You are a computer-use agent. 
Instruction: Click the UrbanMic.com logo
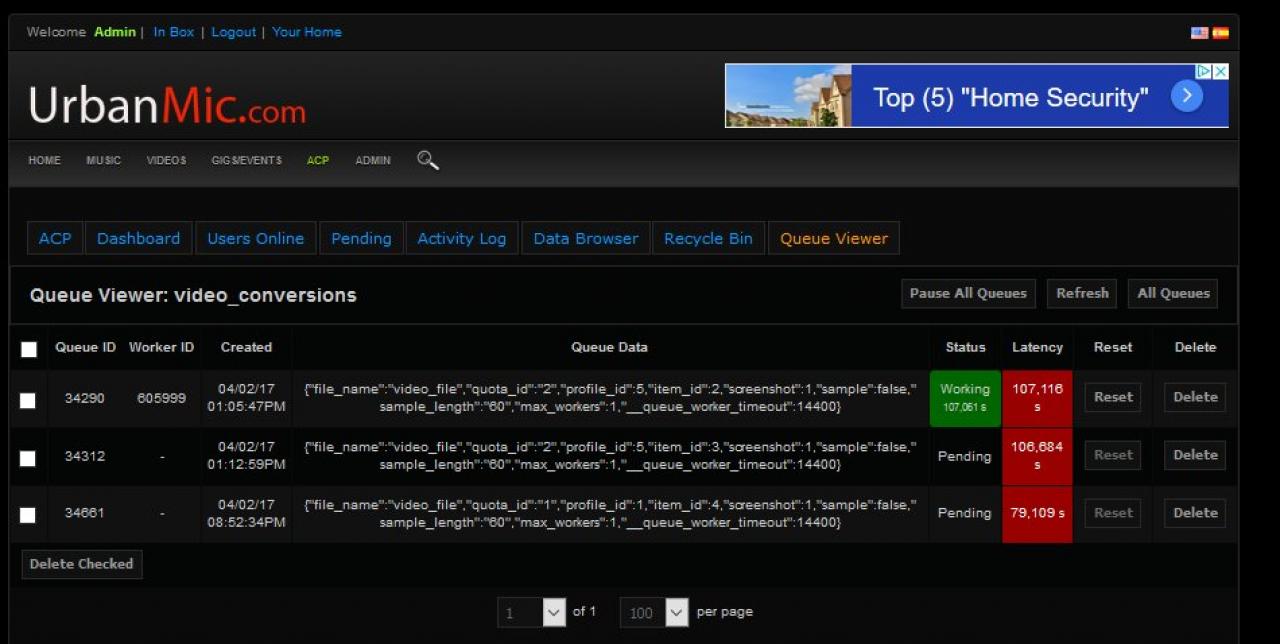click(x=167, y=105)
